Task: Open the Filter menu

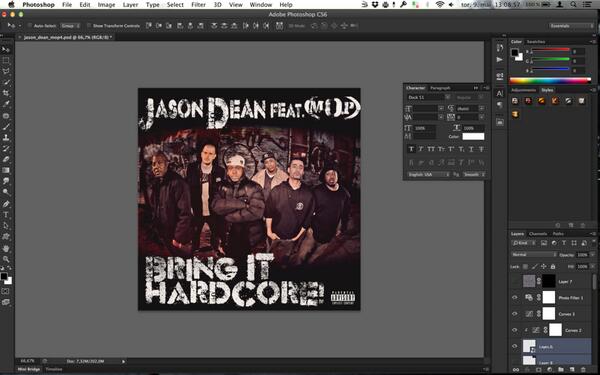Action: tap(198, 5)
